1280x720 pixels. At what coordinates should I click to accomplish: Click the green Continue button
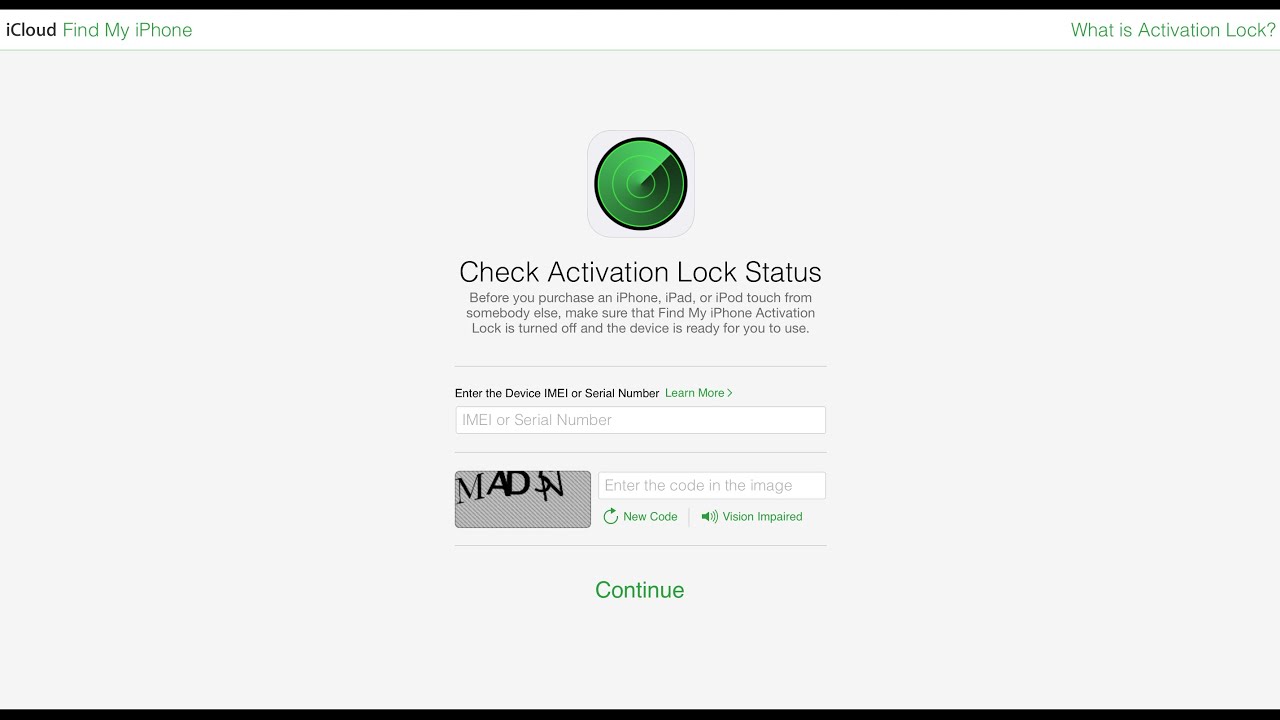click(640, 590)
